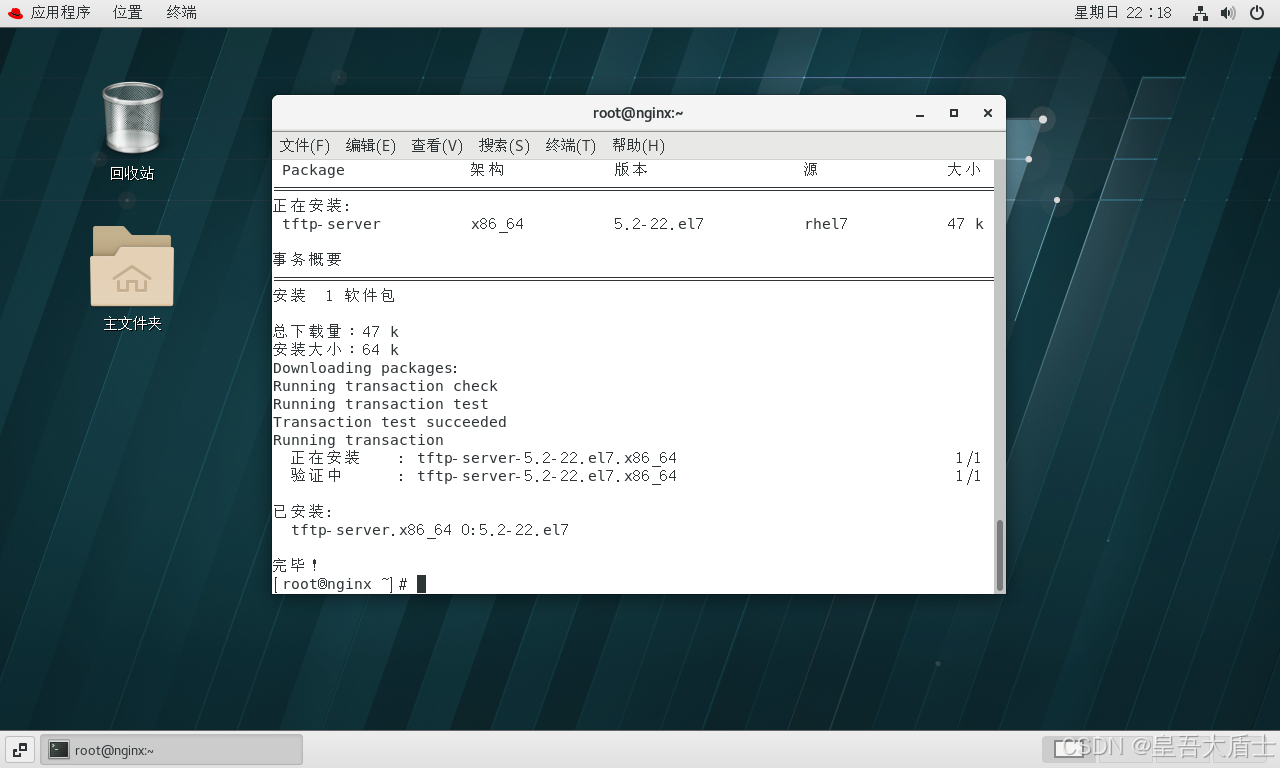Click the terminal title bar root@nginx:~
Screen dimensions: 1280x768
pos(638,113)
